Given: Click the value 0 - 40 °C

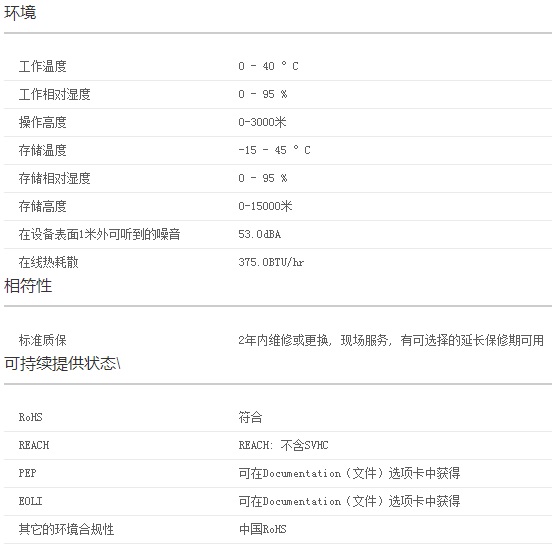Looking at the screenshot, I should coord(268,66).
